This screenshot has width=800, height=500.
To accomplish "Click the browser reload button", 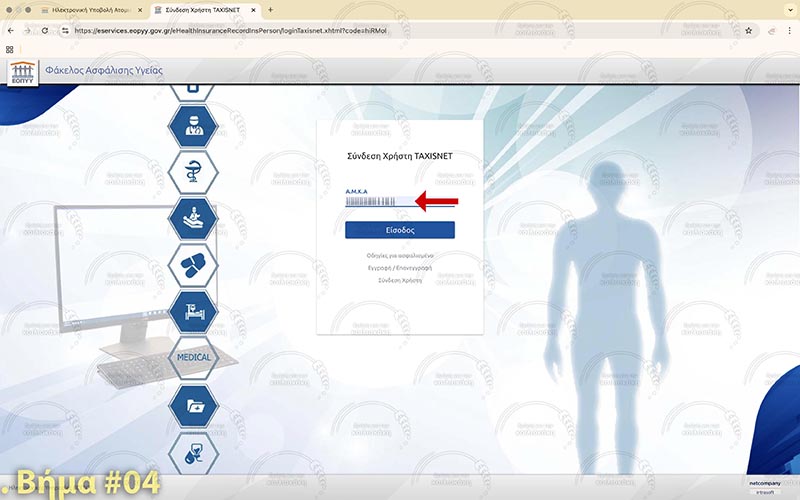I will pyautogui.click(x=45, y=31).
